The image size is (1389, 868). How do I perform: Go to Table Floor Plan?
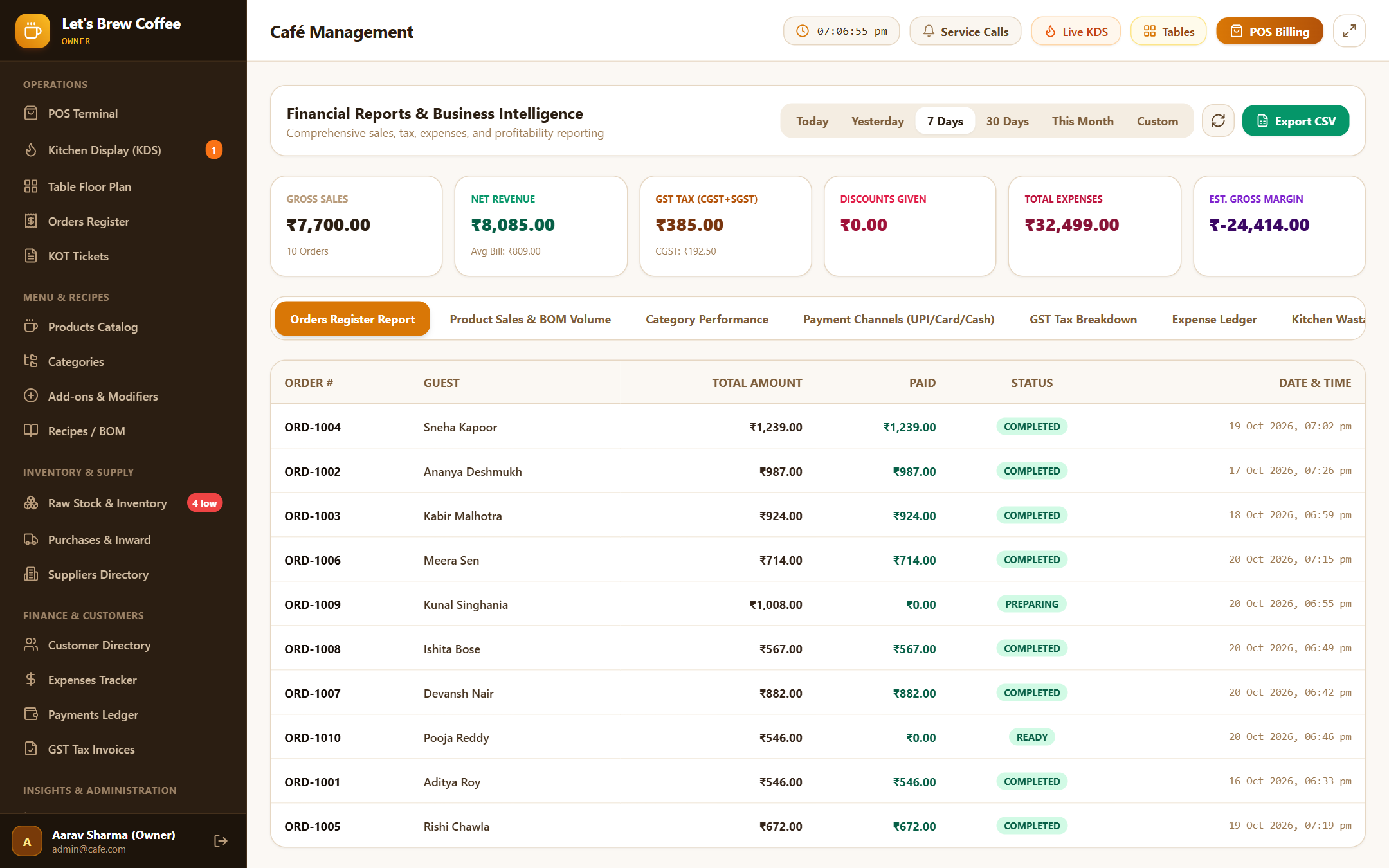123,186
